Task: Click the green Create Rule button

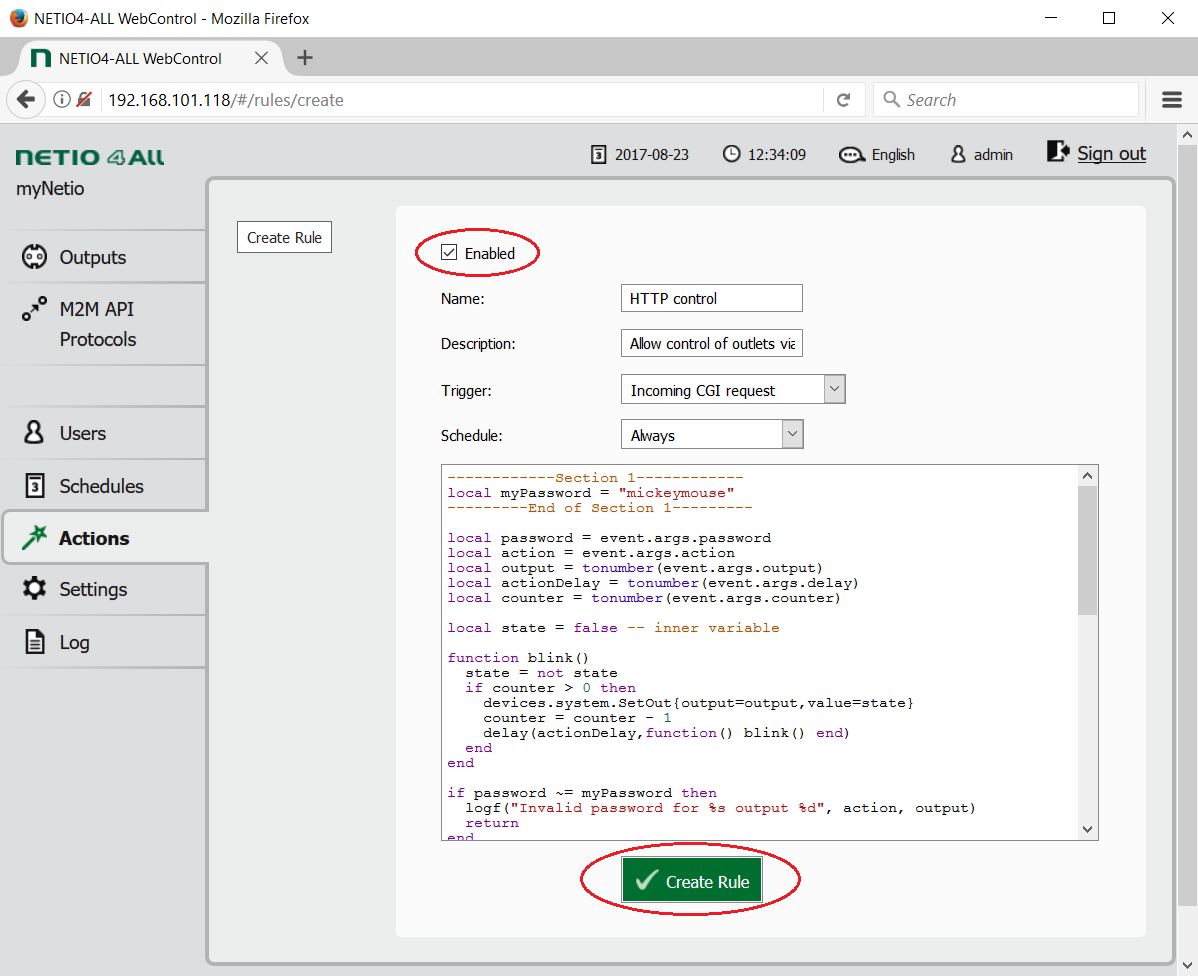Action: pyautogui.click(x=691, y=880)
